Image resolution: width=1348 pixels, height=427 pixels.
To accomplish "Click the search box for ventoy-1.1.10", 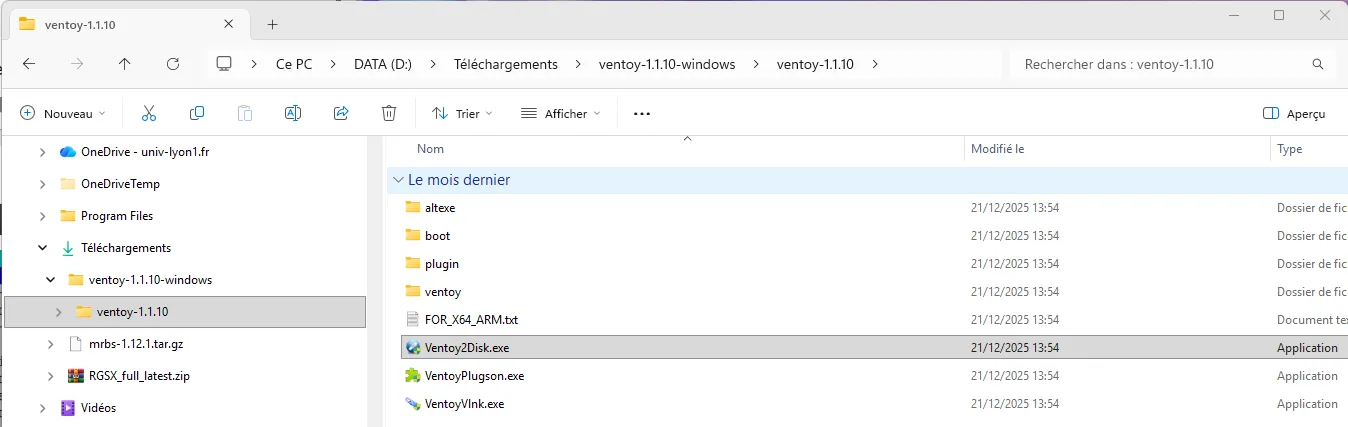I will pos(1160,64).
